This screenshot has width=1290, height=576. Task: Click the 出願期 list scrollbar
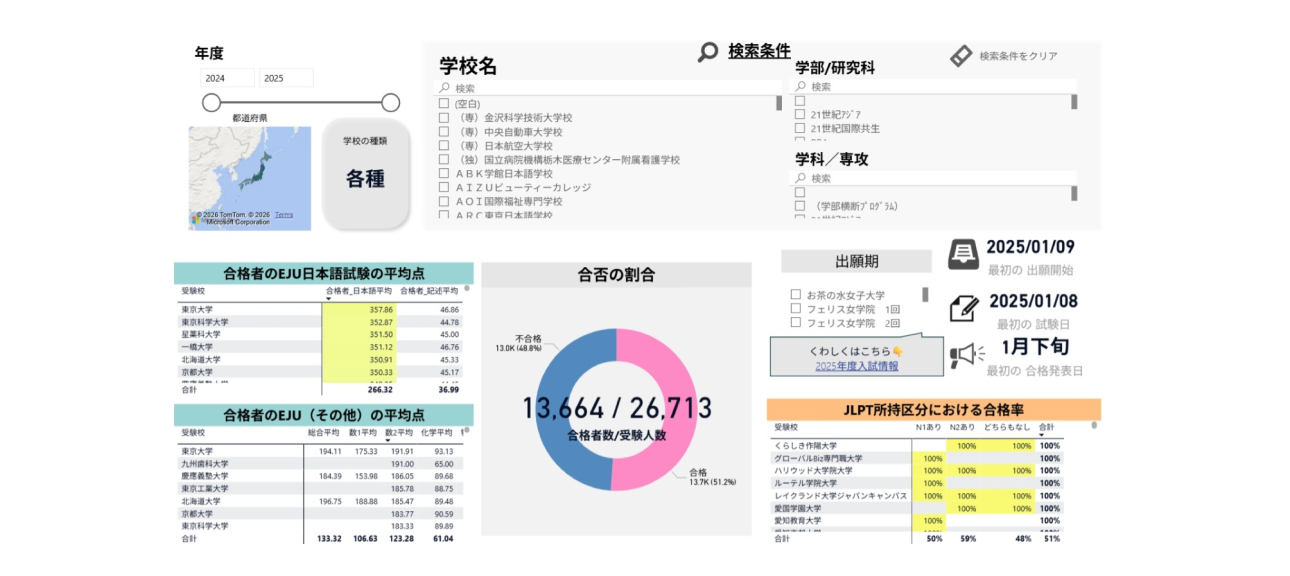point(925,295)
